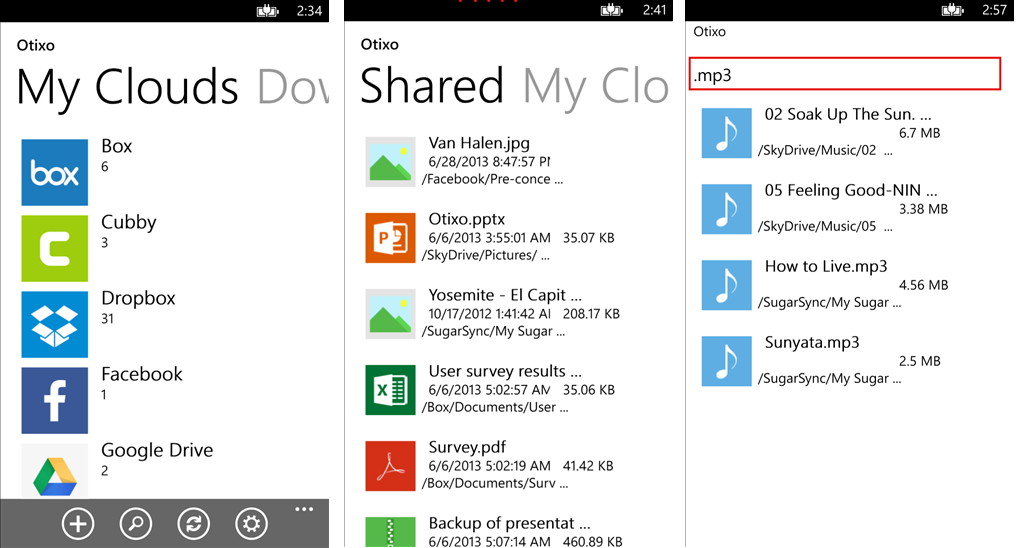Viewport: 1017px width, 548px height.
Task: Open the green Cubby tile icon
Action: (x=54, y=248)
